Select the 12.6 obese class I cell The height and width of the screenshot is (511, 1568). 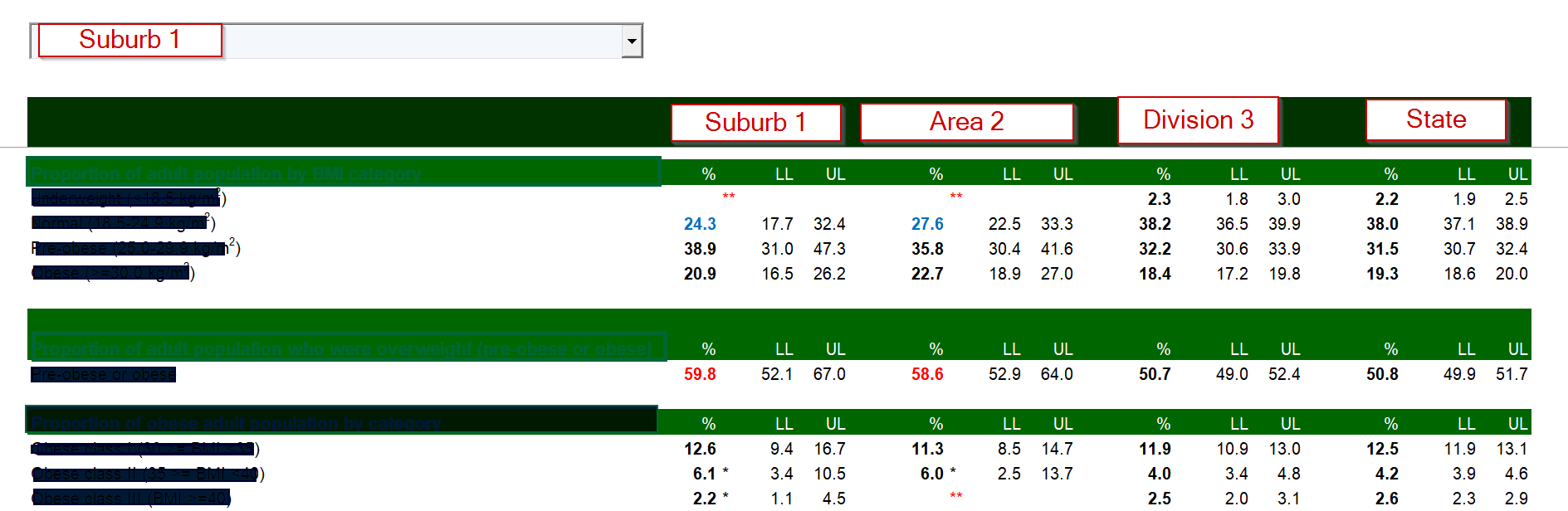[x=700, y=449]
